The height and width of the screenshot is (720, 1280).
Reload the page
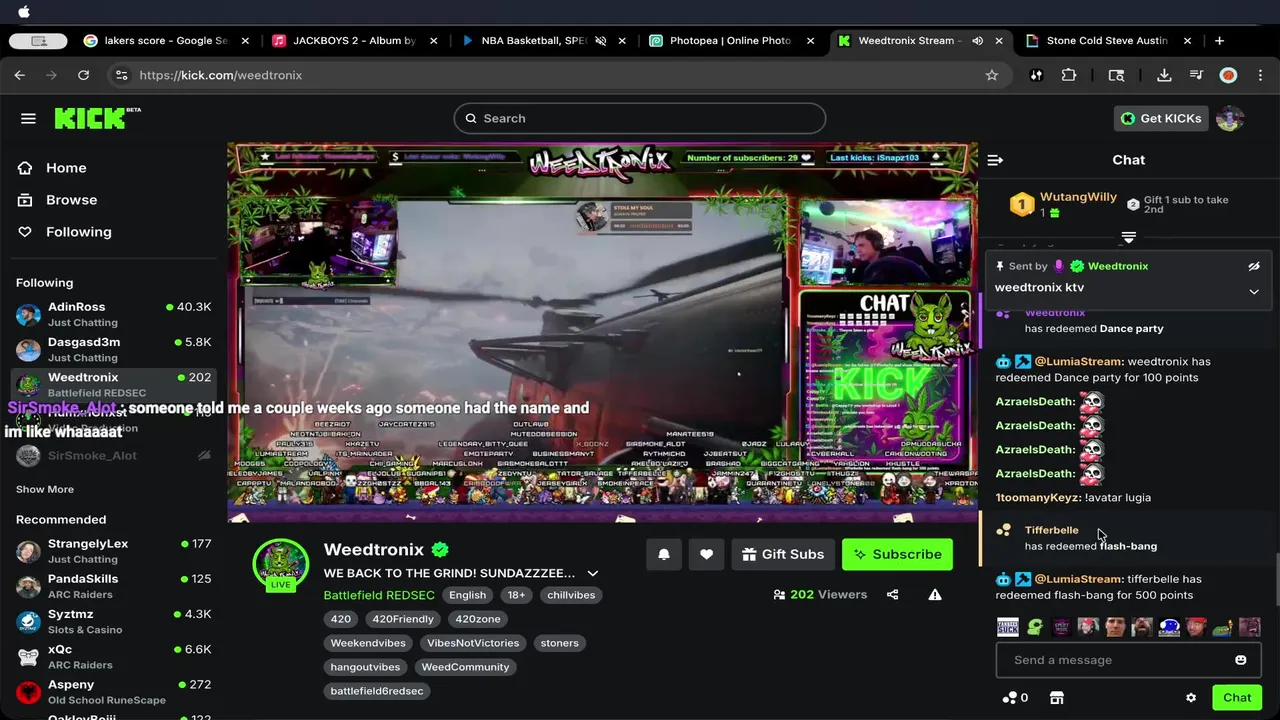pyautogui.click(x=83, y=75)
